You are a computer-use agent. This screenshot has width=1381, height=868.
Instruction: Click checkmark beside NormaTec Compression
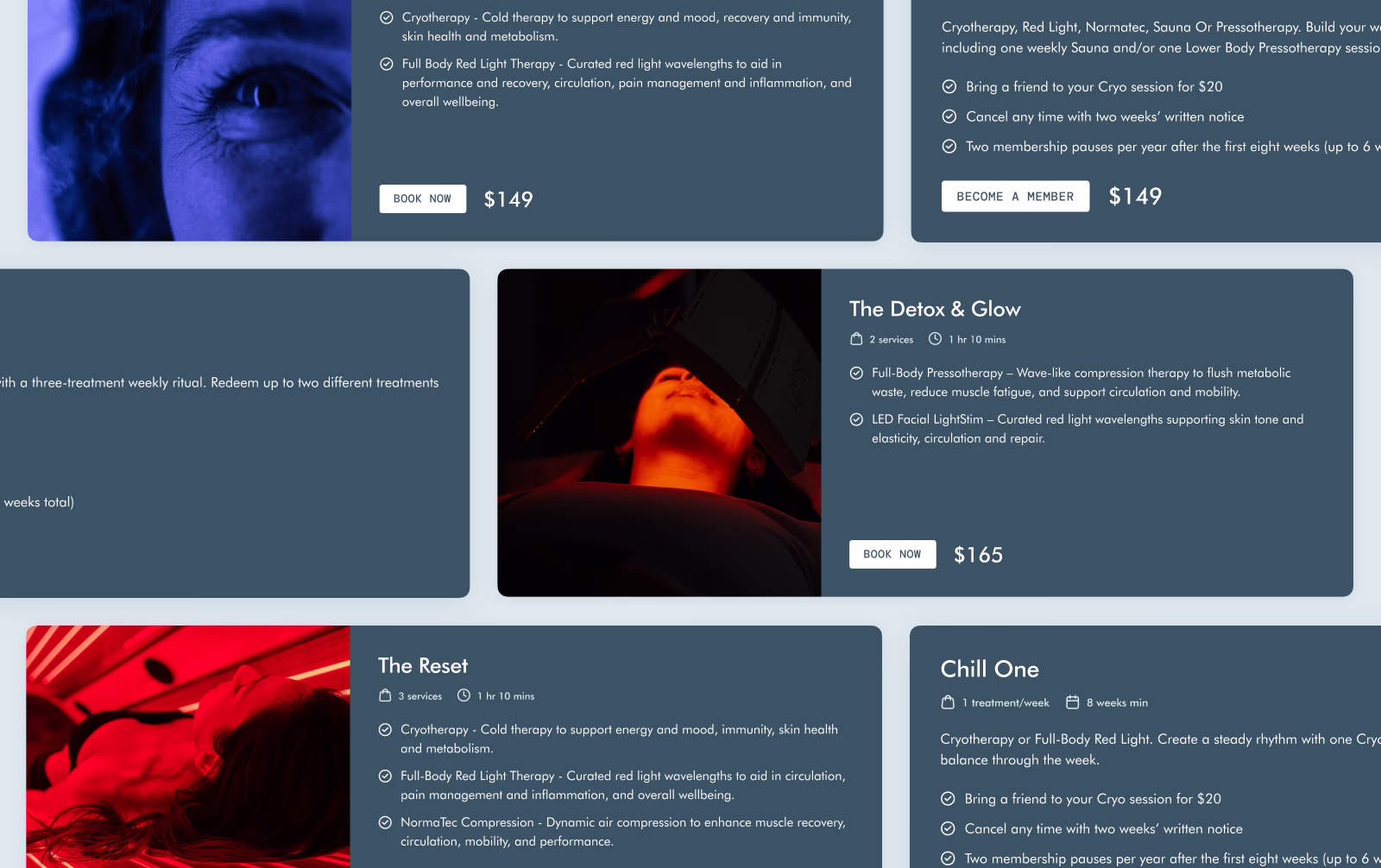click(385, 822)
